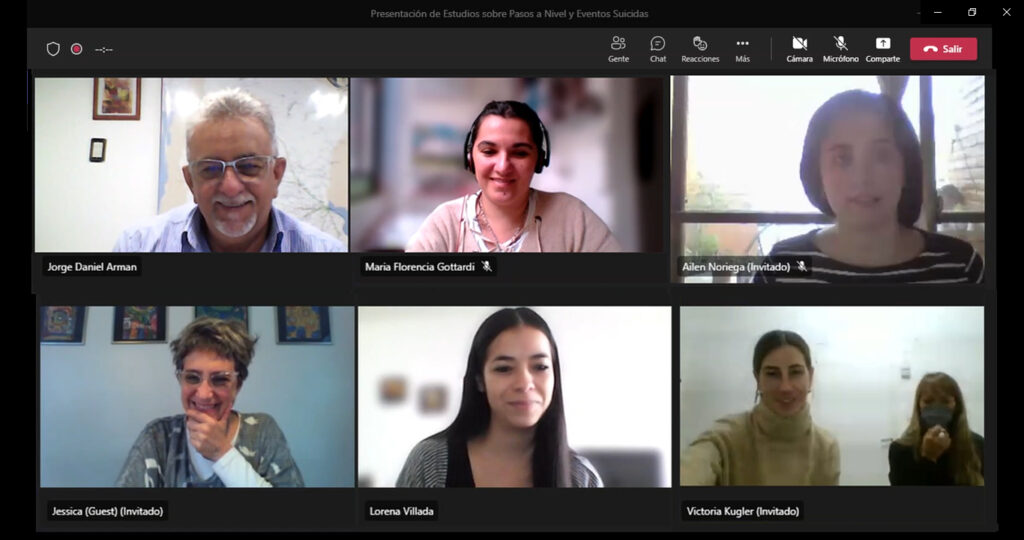Select Ailen Noriega's video tile

tap(827, 179)
